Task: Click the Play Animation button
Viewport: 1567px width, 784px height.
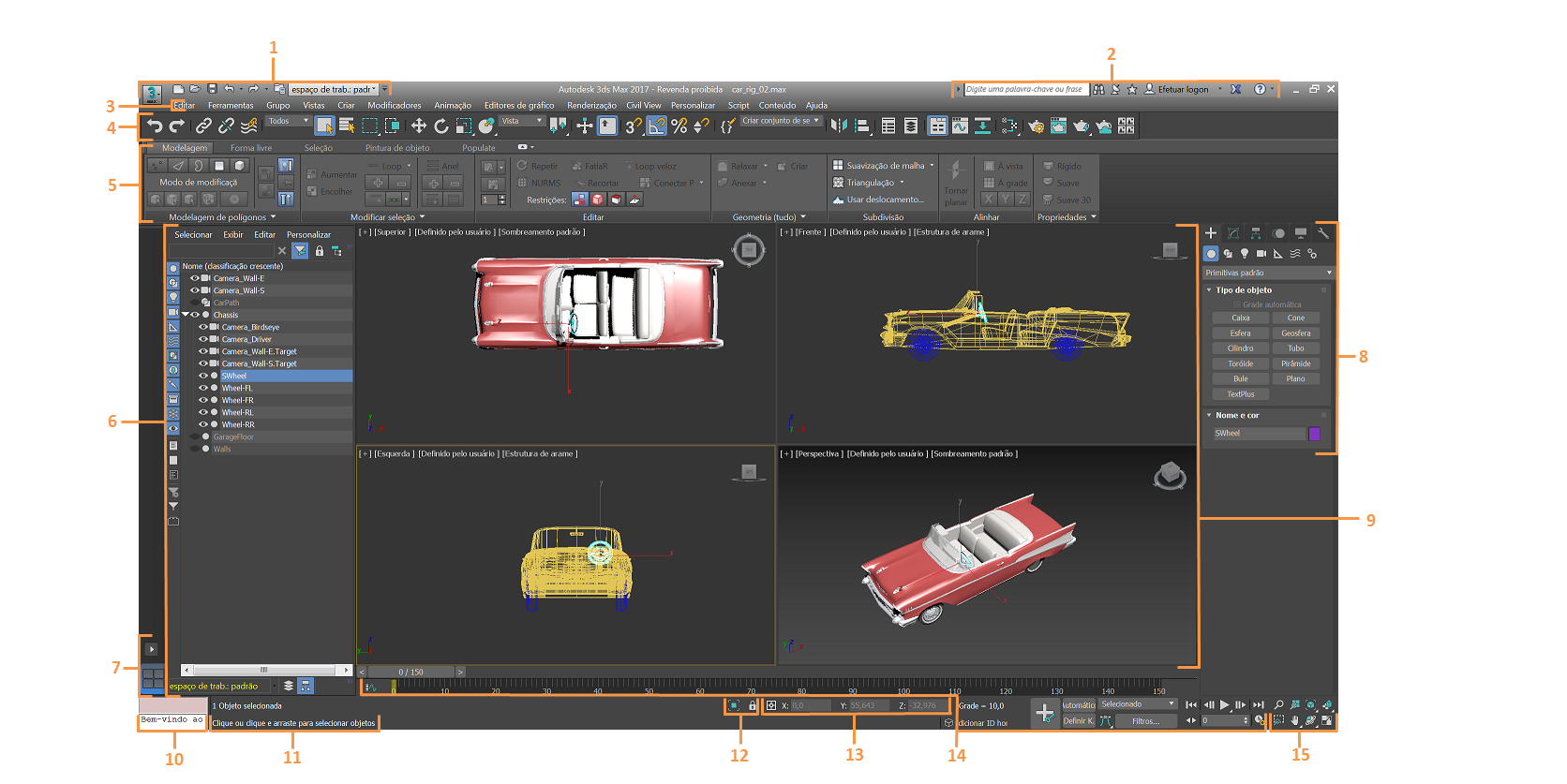Action: 1225,704
